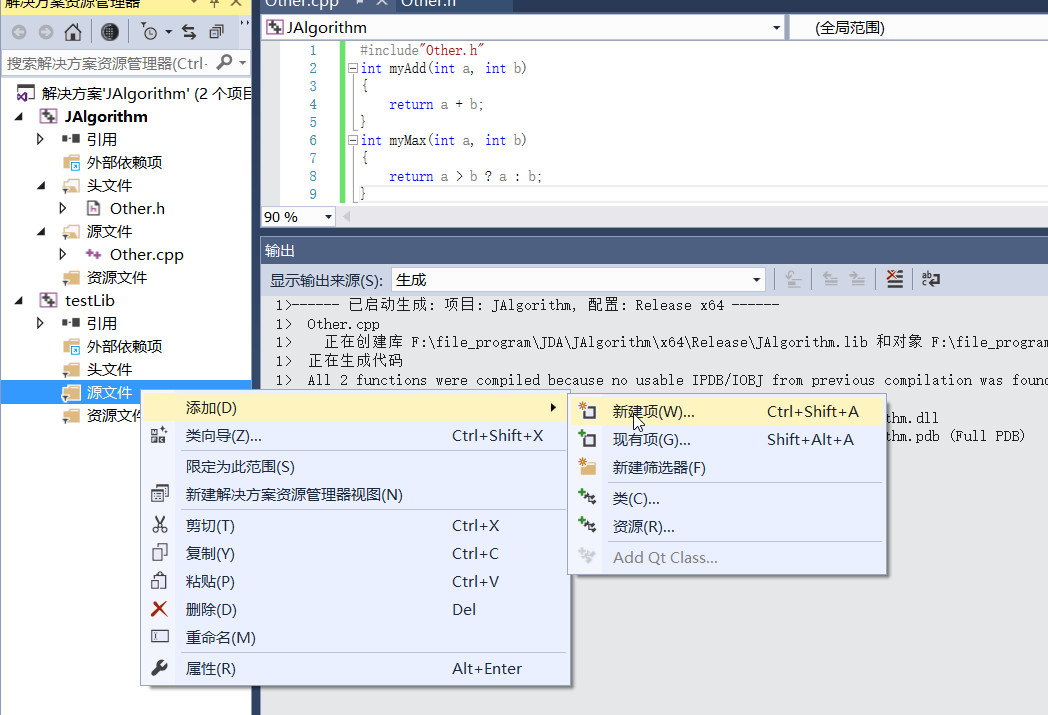Collapse the myAdd function outline box

(x=353, y=68)
